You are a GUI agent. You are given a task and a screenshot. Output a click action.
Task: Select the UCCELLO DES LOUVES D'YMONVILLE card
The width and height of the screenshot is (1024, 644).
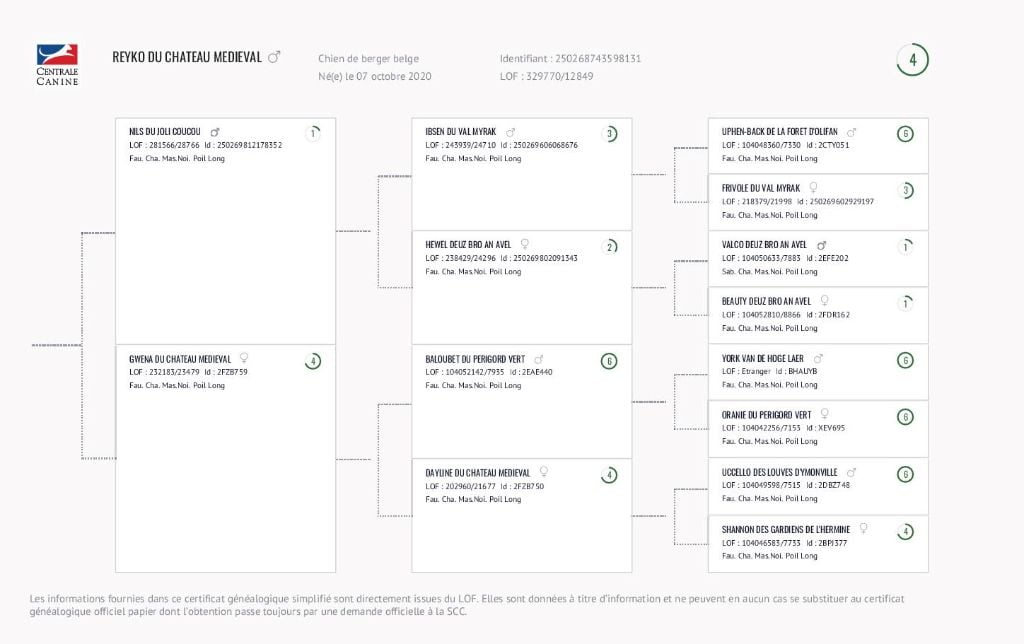pos(818,486)
